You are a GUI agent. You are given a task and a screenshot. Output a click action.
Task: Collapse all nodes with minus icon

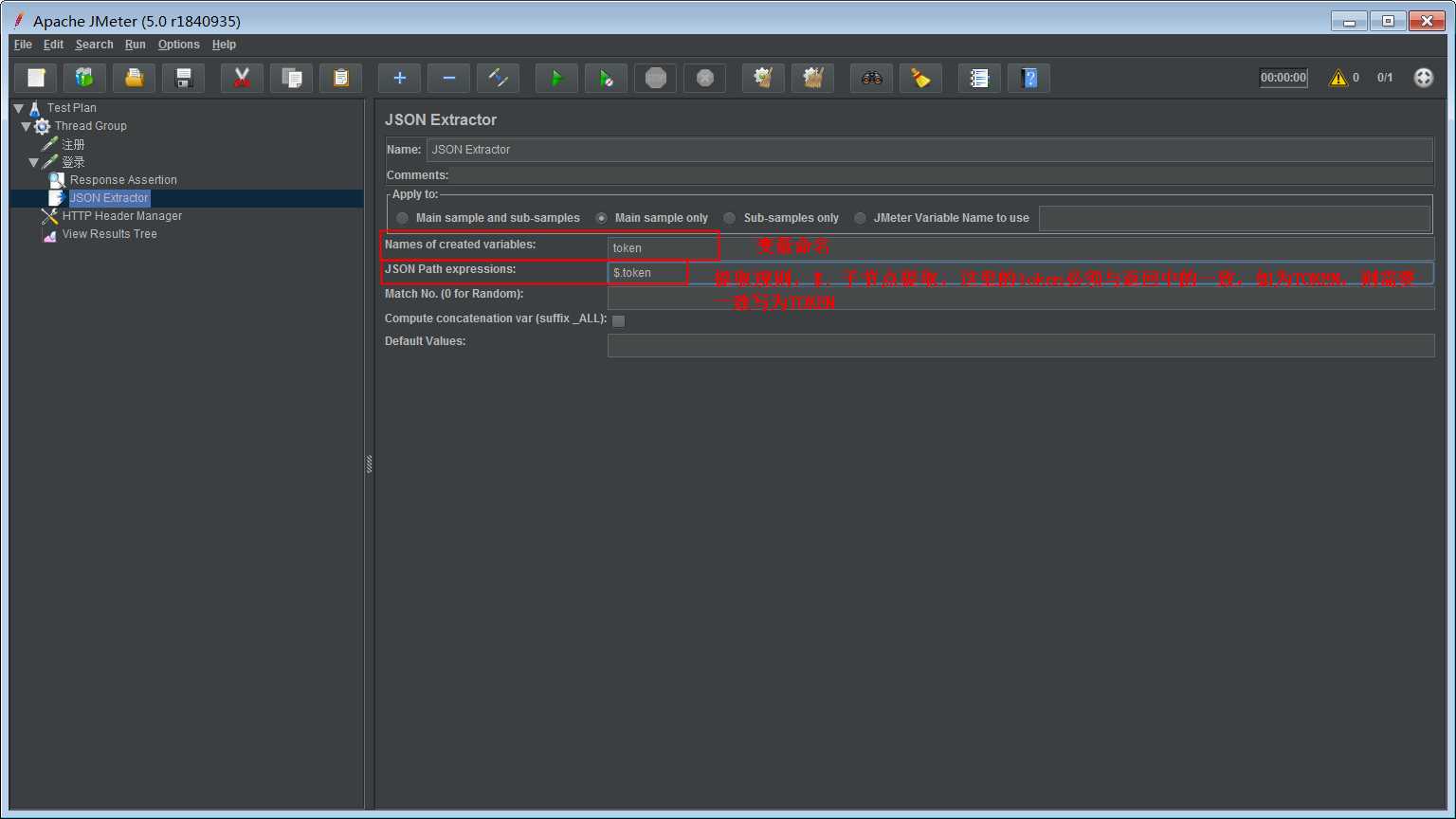(x=449, y=78)
